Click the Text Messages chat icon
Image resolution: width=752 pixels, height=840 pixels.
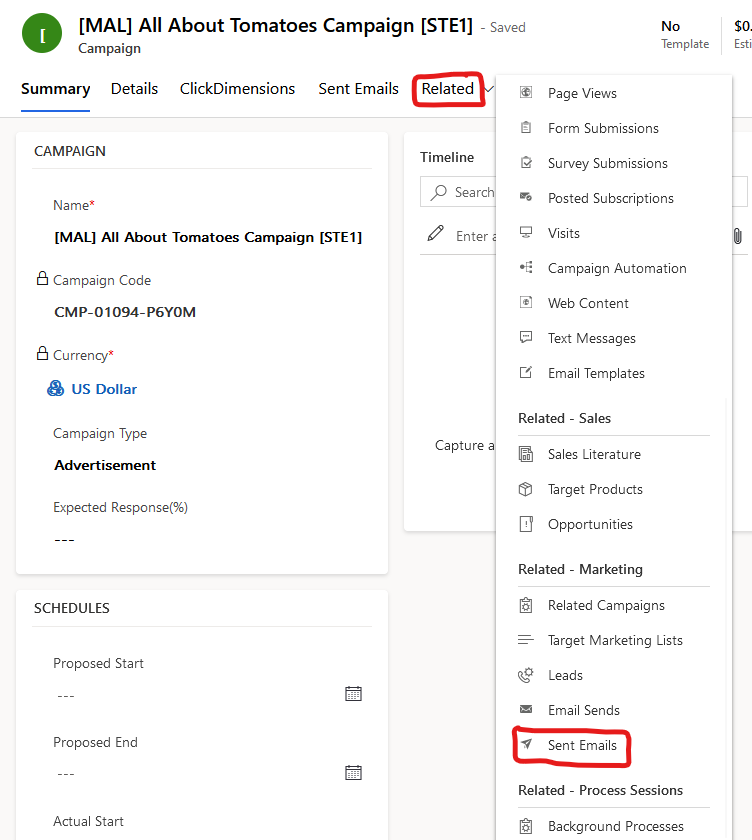click(526, 338)
